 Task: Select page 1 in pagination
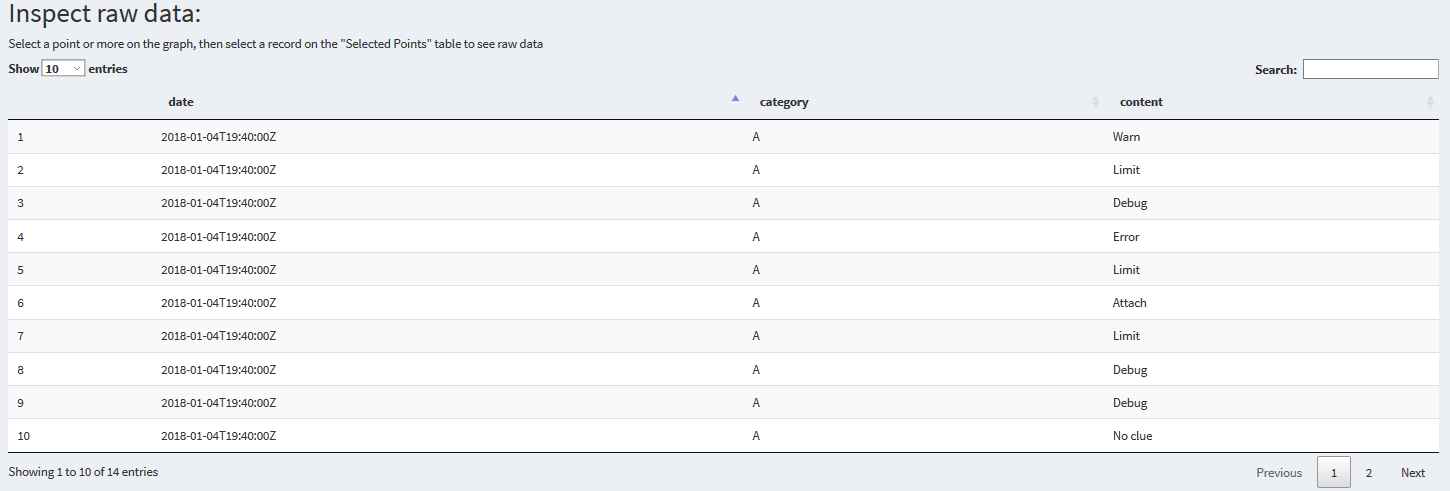coord(1333,473)
